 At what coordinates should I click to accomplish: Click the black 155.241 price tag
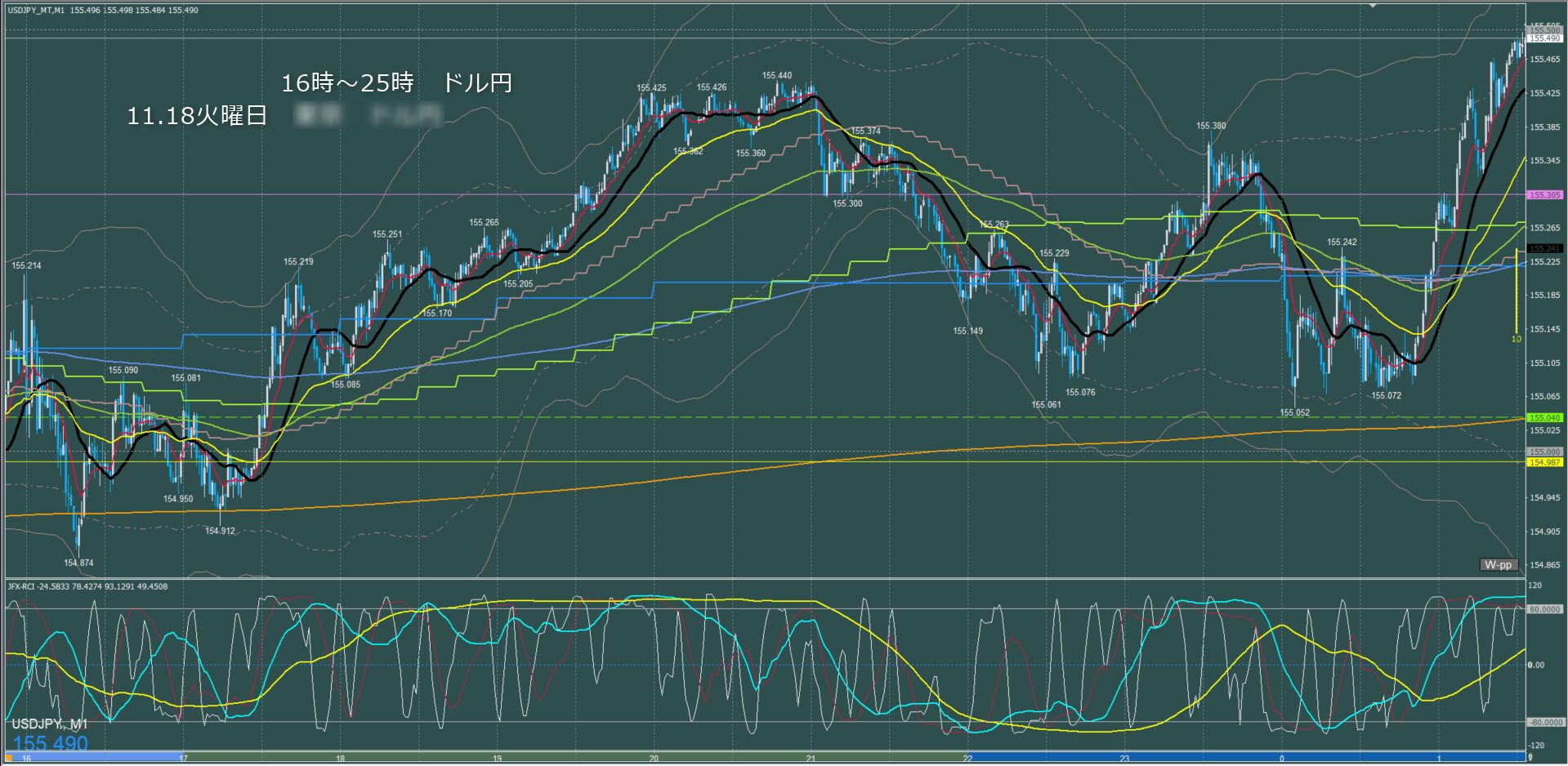click(x=1544, y=248)
